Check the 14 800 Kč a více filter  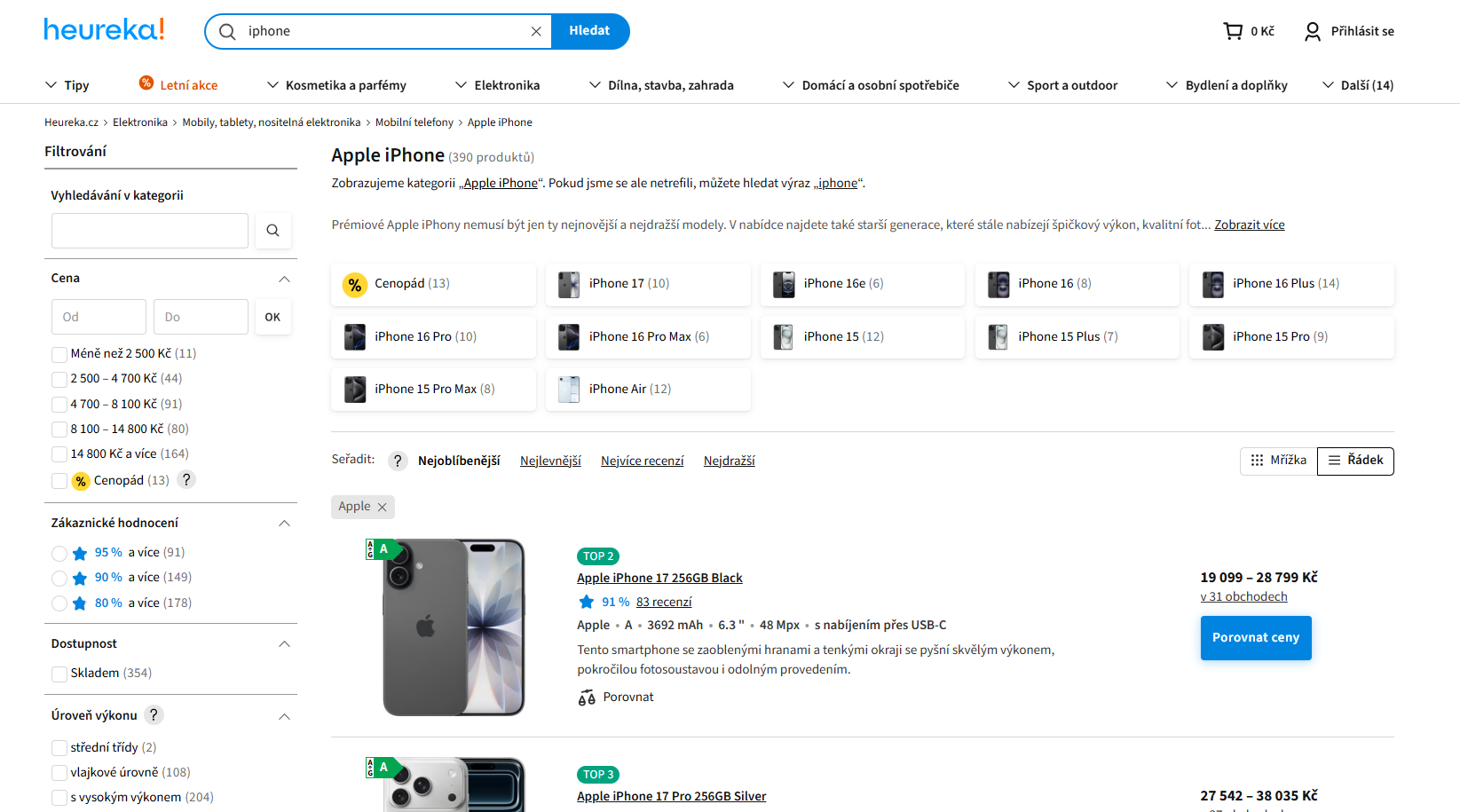59,454
